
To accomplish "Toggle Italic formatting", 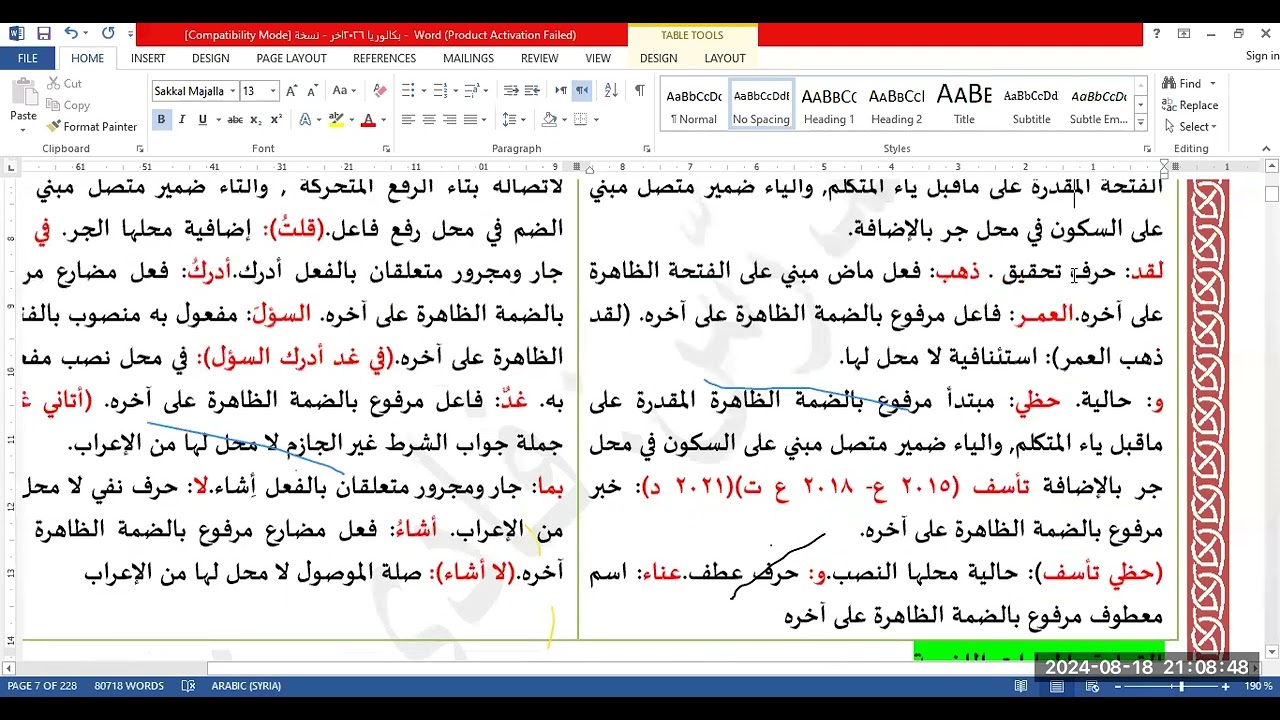I will pyautogui.click(x=182, y=120).
